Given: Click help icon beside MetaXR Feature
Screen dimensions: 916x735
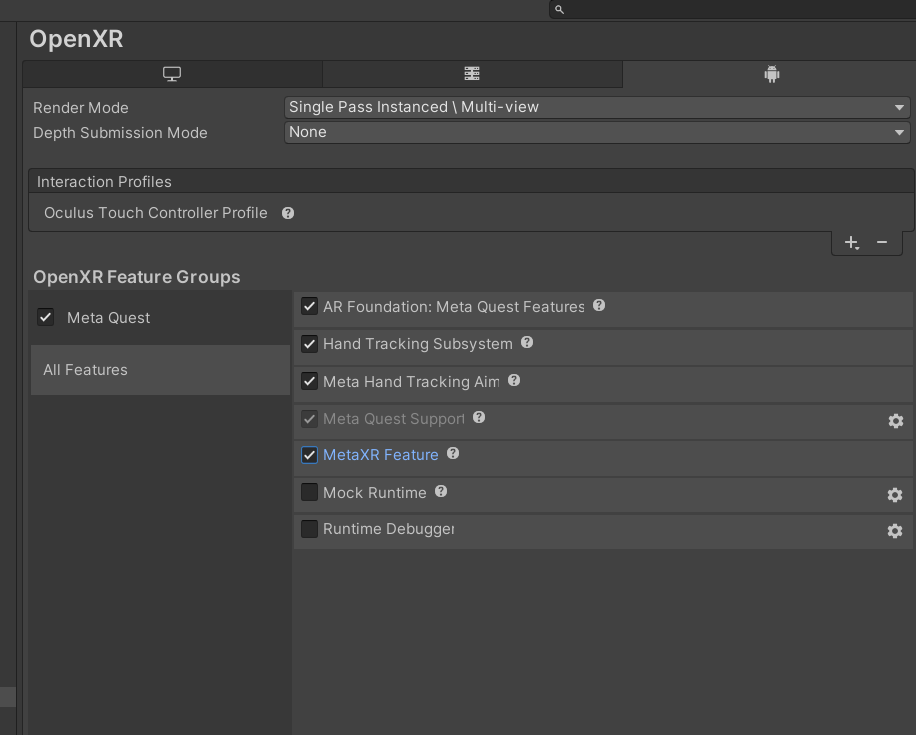Looking at the screenshot, I should coord(453,454).
